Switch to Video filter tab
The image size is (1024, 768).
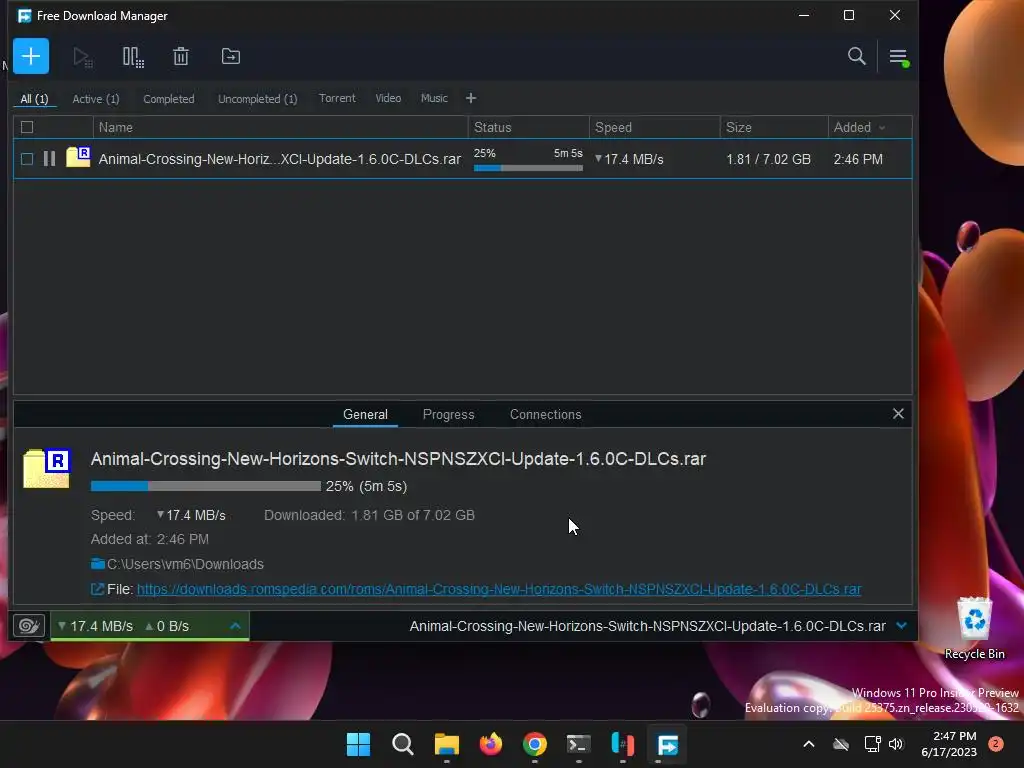[388, 98]
